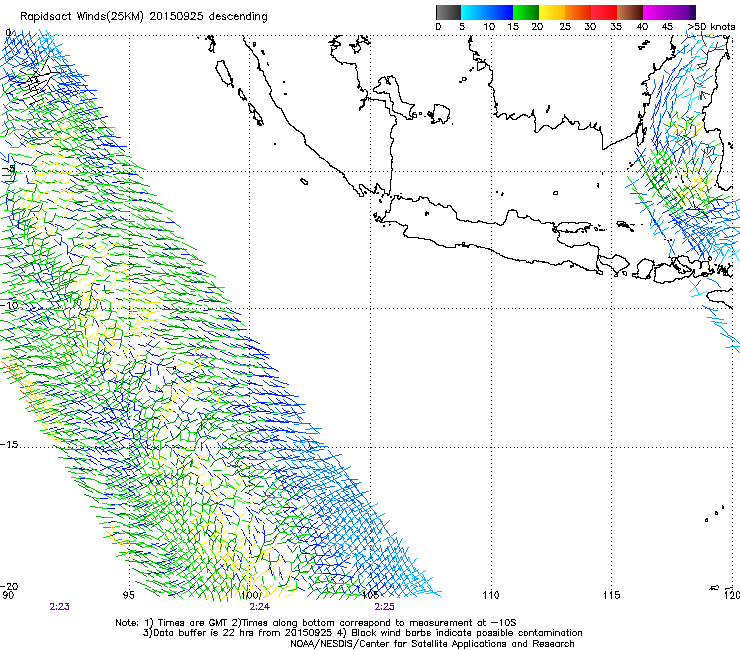Click the longitude label "110"
Viewport: 740px width, 650px height.
click(x=491, y=595)
